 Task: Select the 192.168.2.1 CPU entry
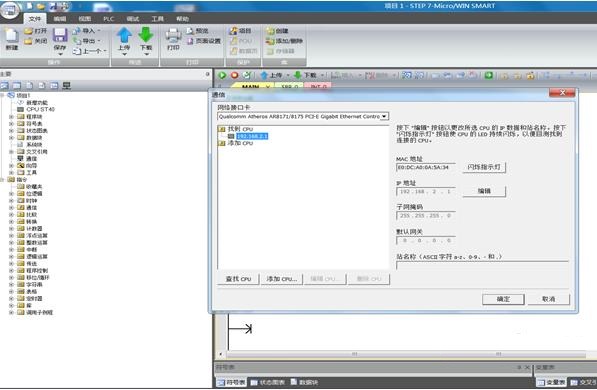coord(252,136)
